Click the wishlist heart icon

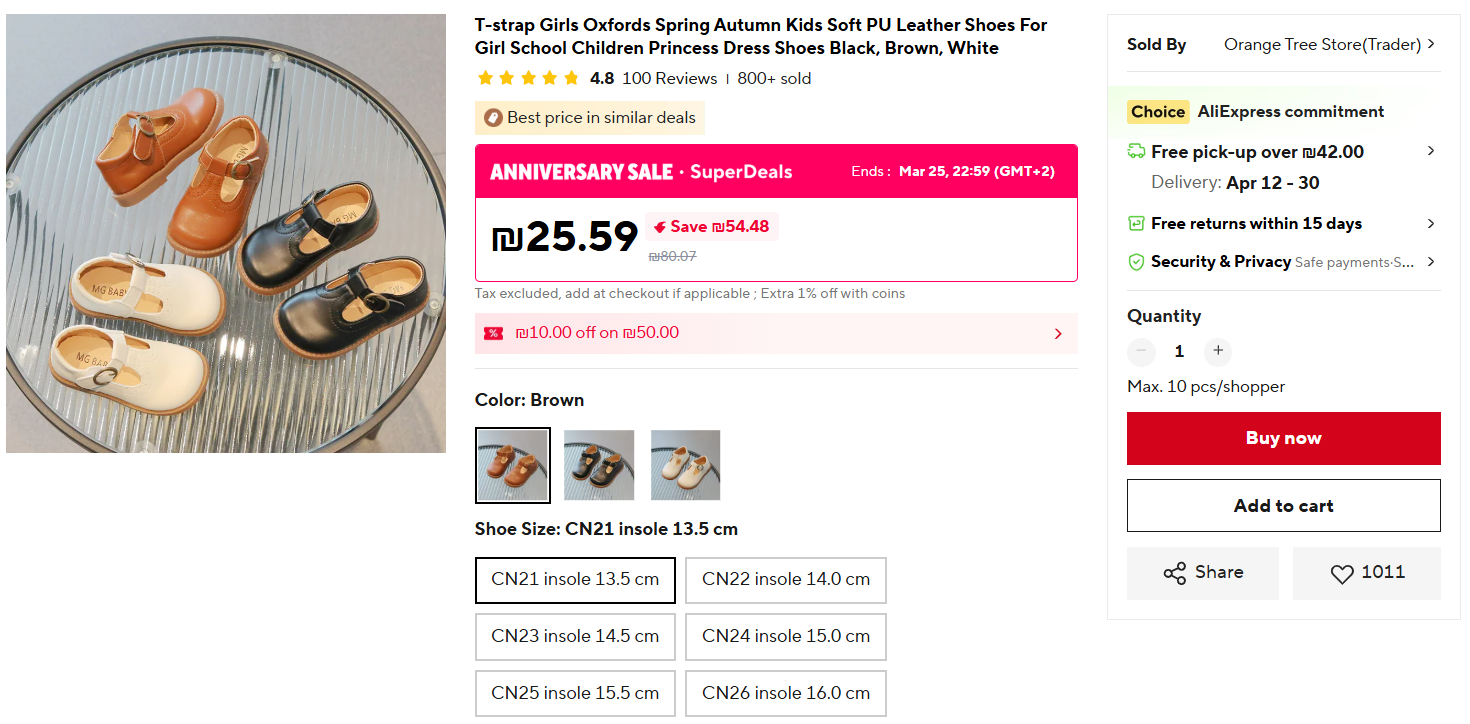pyautogui.click(x=1342, y=573)
